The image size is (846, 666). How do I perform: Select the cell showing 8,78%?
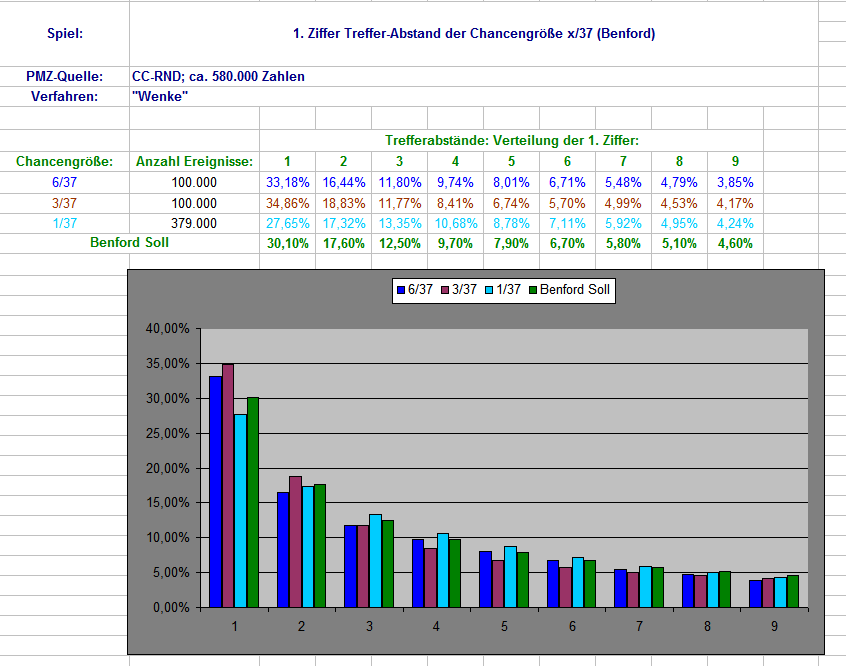coord(511,223)
